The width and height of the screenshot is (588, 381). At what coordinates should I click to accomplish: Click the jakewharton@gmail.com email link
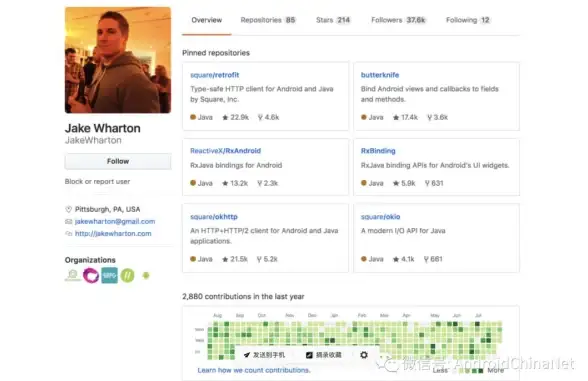(115, 221)
